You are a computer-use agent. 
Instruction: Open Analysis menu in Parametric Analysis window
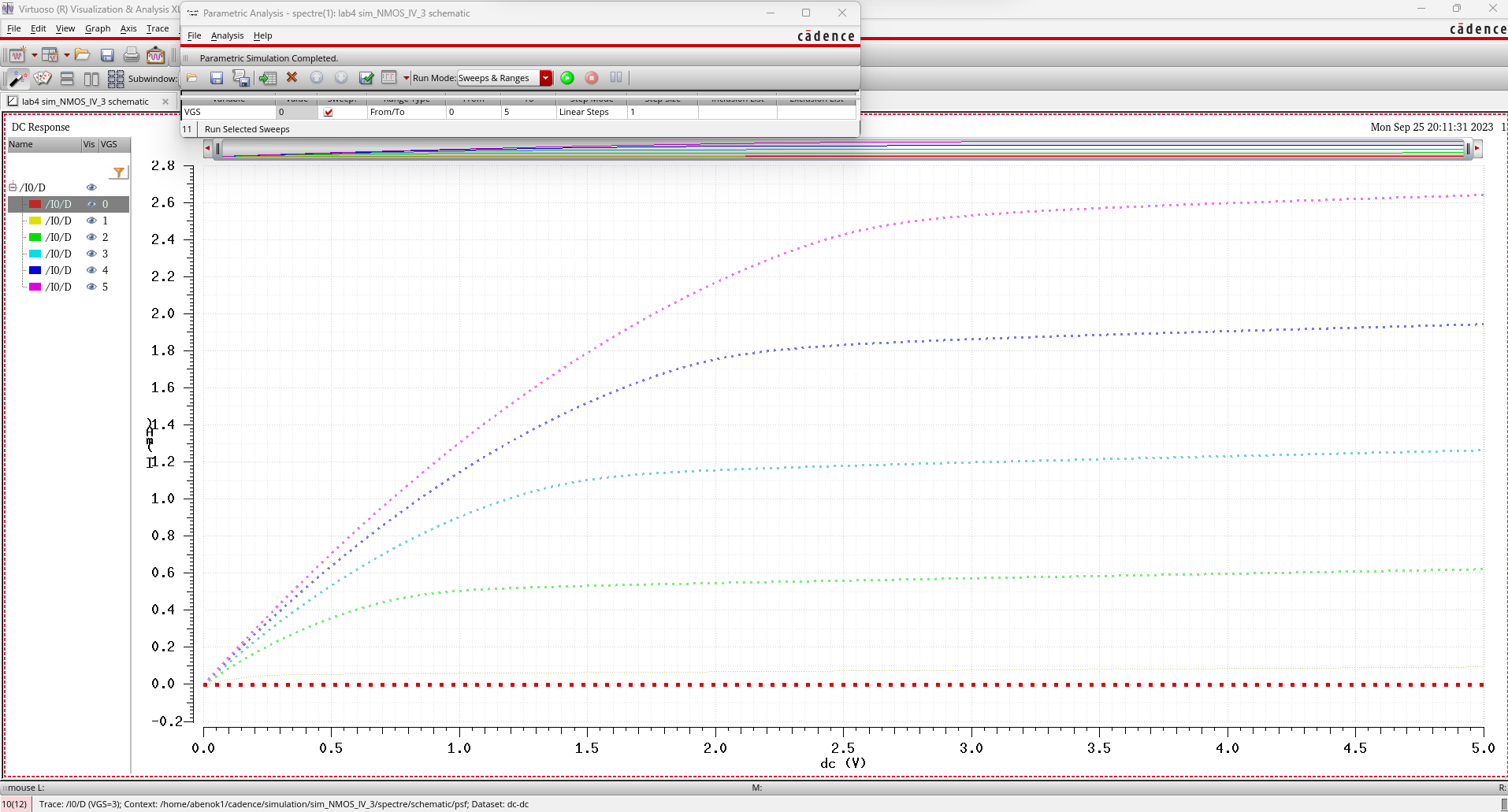(227, 36)
